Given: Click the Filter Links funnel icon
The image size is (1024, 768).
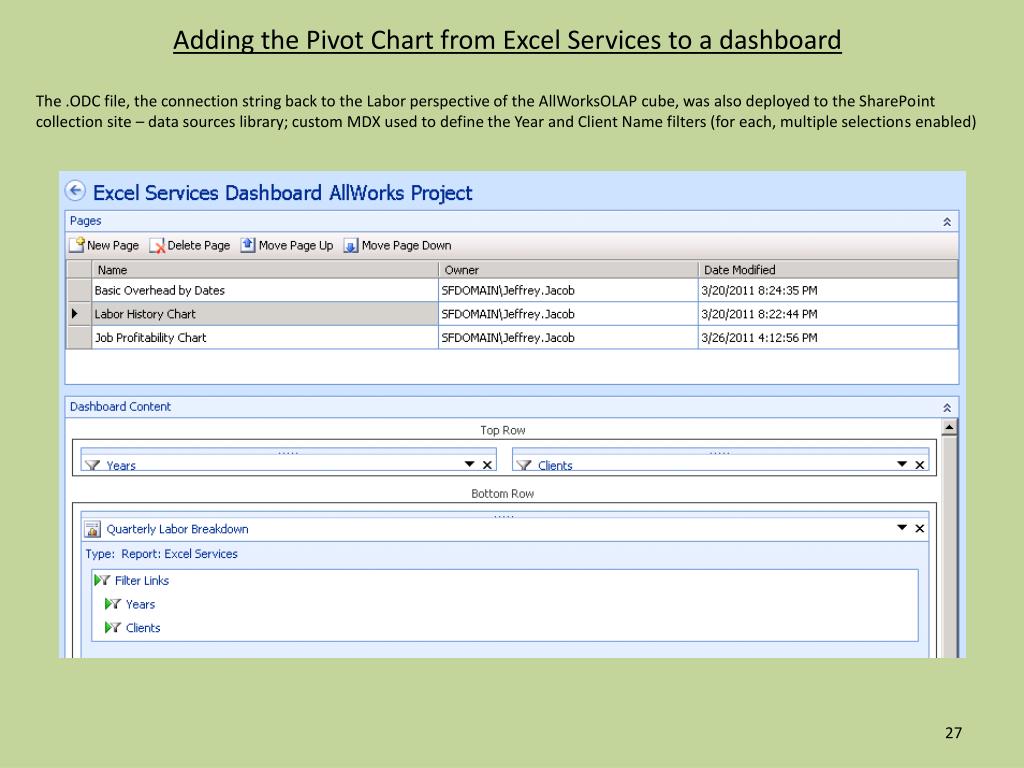Looking at the screenshot, I should [x=102, y=580].
